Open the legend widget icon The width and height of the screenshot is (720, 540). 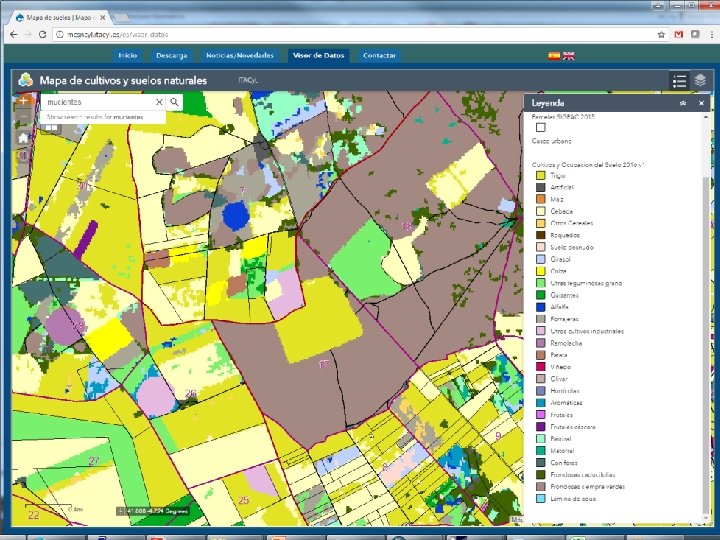pyautogui.click(x=679, y=81)
